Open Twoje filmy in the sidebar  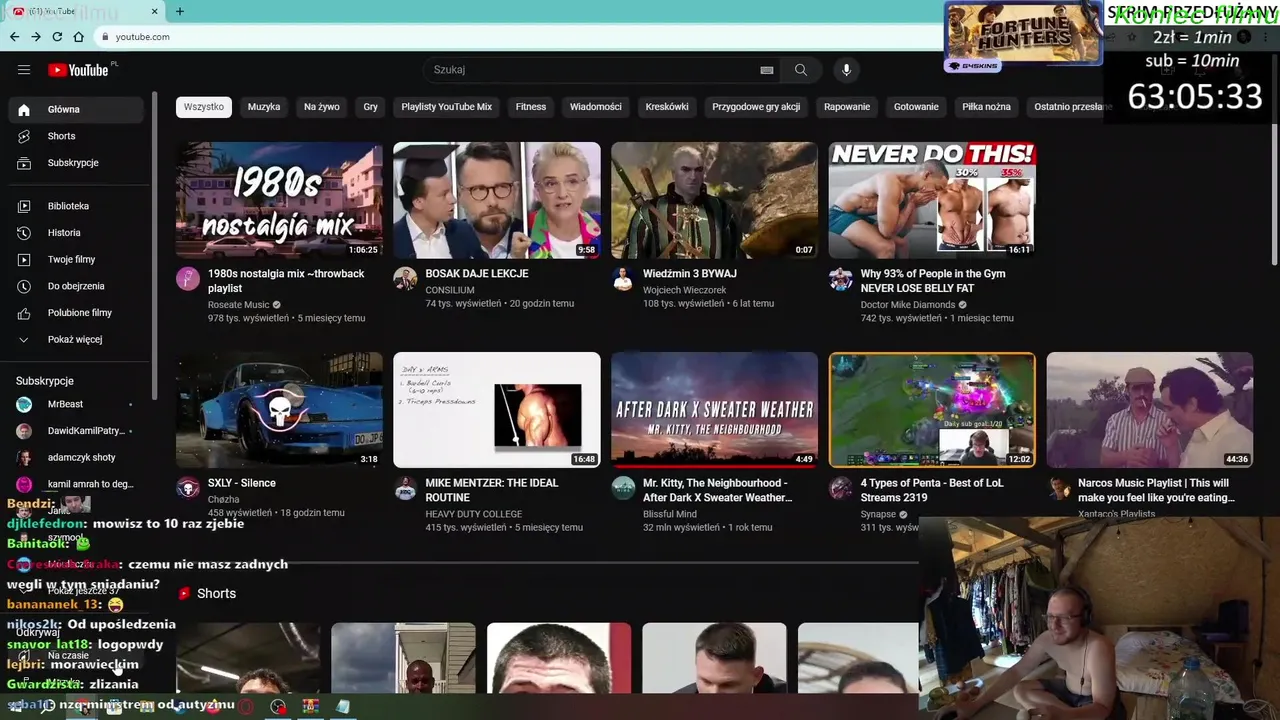[76, 259]
